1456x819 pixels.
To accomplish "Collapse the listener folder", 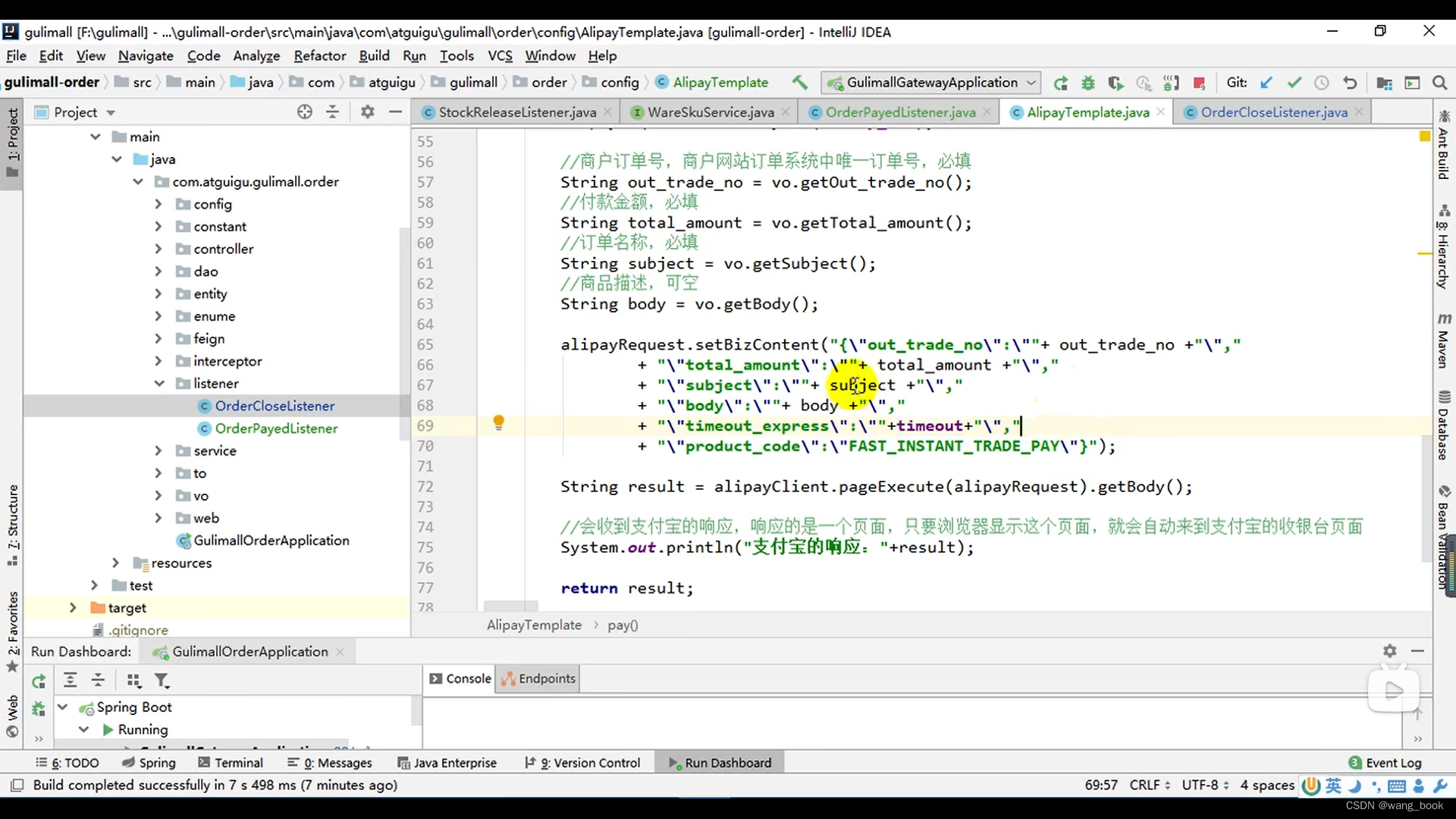I will (158, 383).
